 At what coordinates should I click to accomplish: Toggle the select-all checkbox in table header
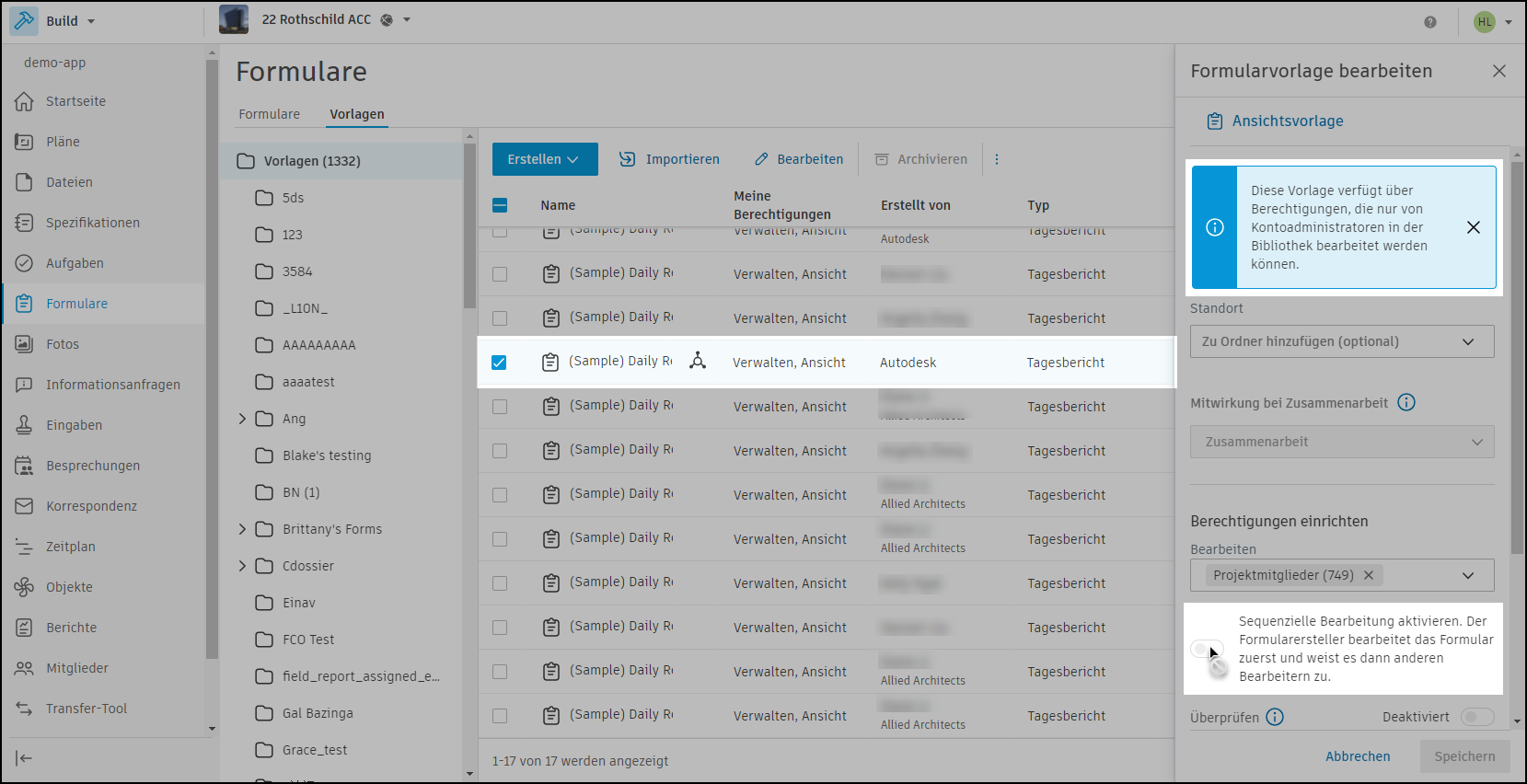click(500, 205)
